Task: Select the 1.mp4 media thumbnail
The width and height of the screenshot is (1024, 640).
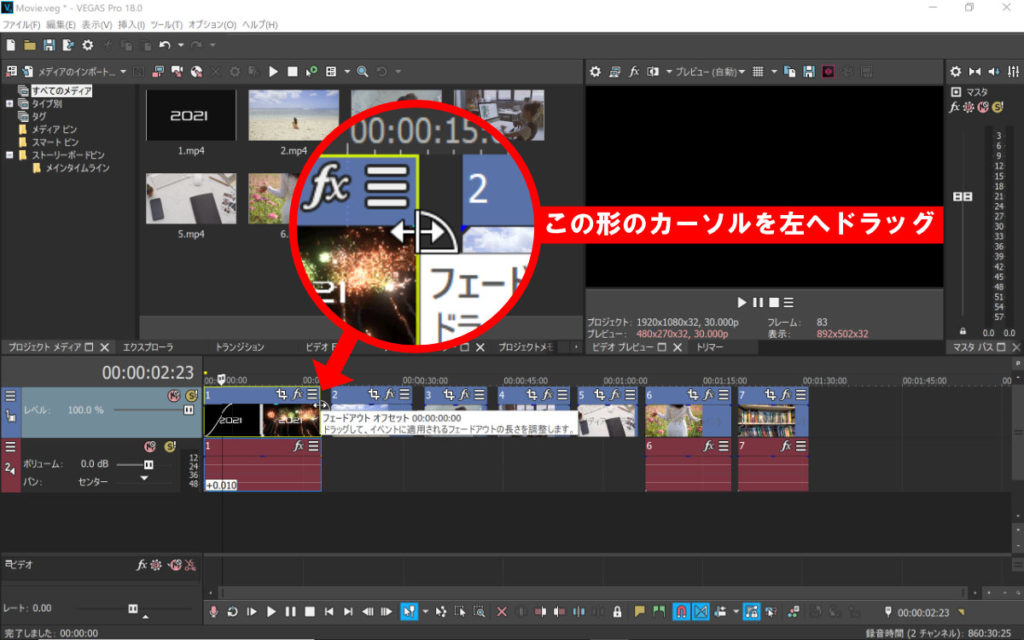Action: (x=190, y=116)
